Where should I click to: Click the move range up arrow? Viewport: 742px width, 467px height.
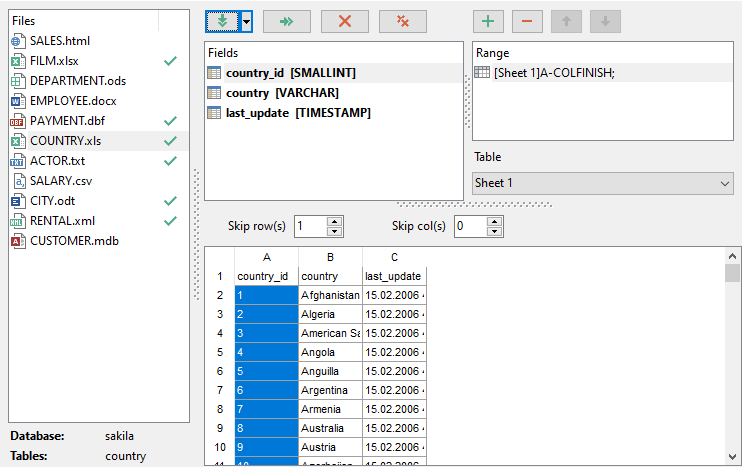point(566,21)
